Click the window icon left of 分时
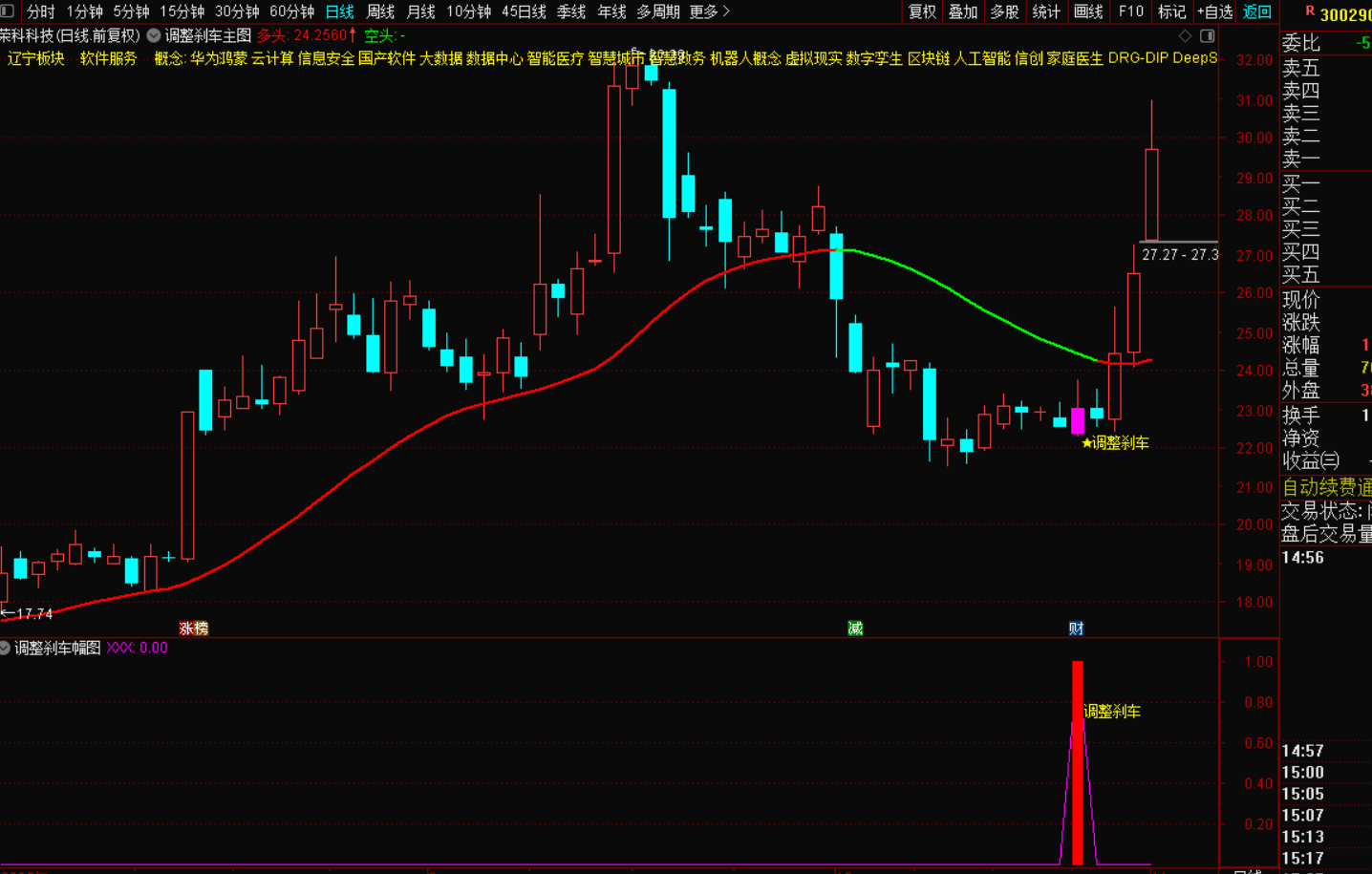 [8, 11]
